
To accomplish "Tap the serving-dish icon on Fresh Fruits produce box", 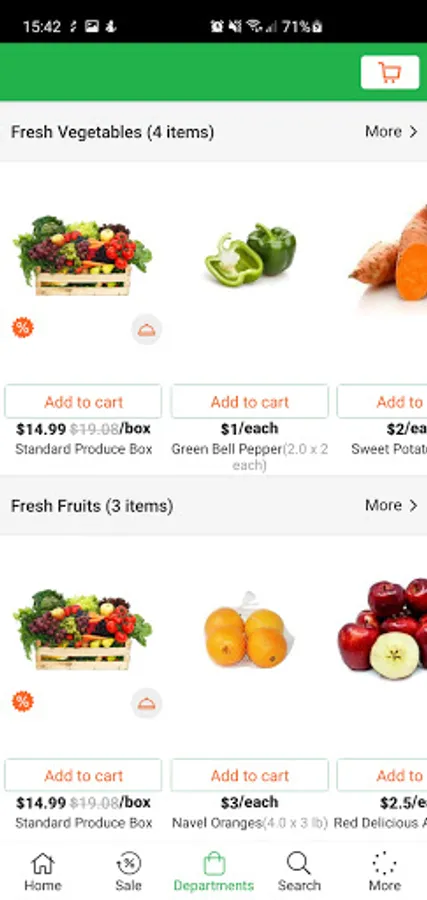I will (146, 703).
